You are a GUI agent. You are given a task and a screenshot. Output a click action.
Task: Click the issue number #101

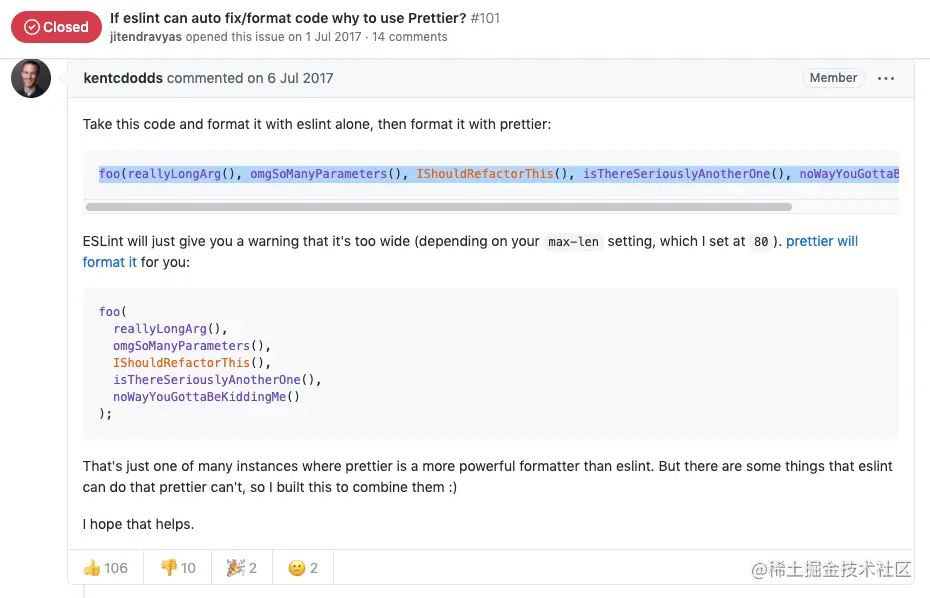485,18
